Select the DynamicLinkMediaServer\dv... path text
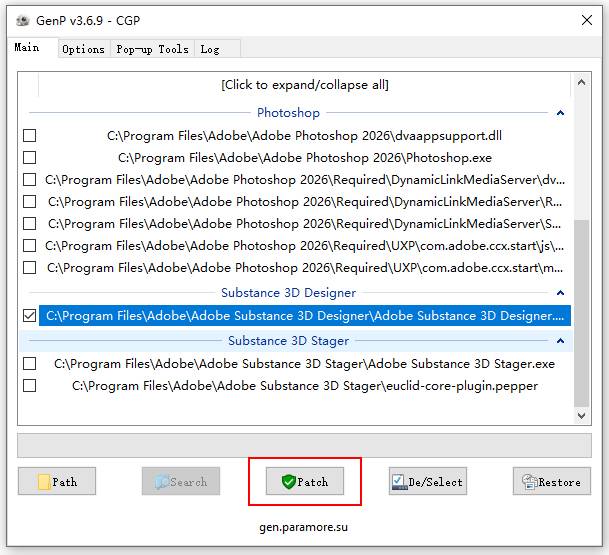The image size is (609, 555). (x=305, y=180)
